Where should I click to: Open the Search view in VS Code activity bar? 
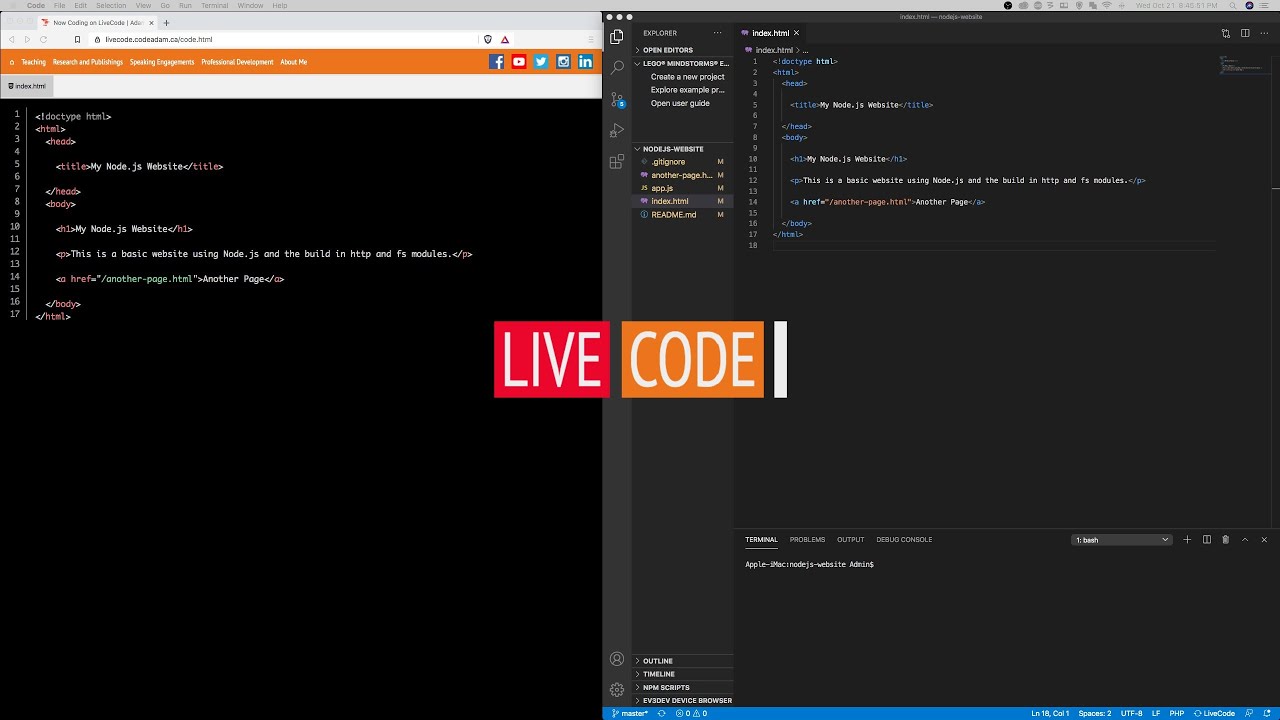[617, 68]
